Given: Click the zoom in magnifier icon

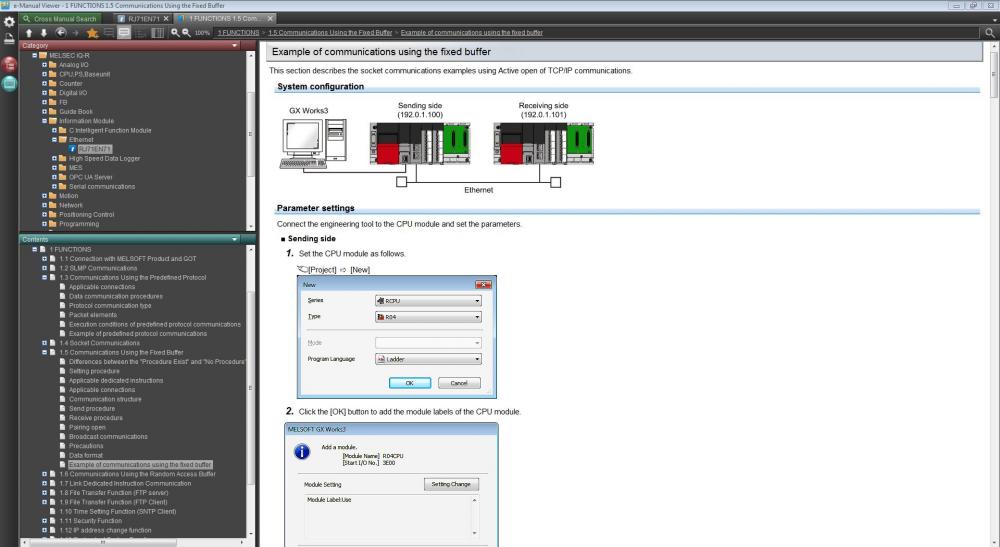Looking at the screenshot, I should 175,33.
